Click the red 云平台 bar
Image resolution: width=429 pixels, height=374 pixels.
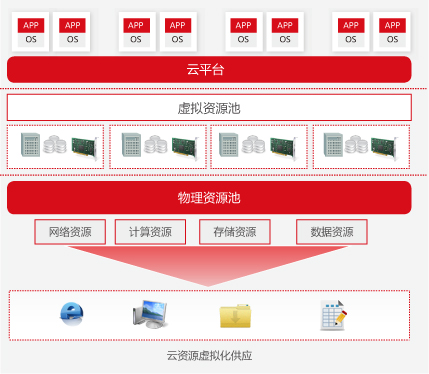(209, 69)
